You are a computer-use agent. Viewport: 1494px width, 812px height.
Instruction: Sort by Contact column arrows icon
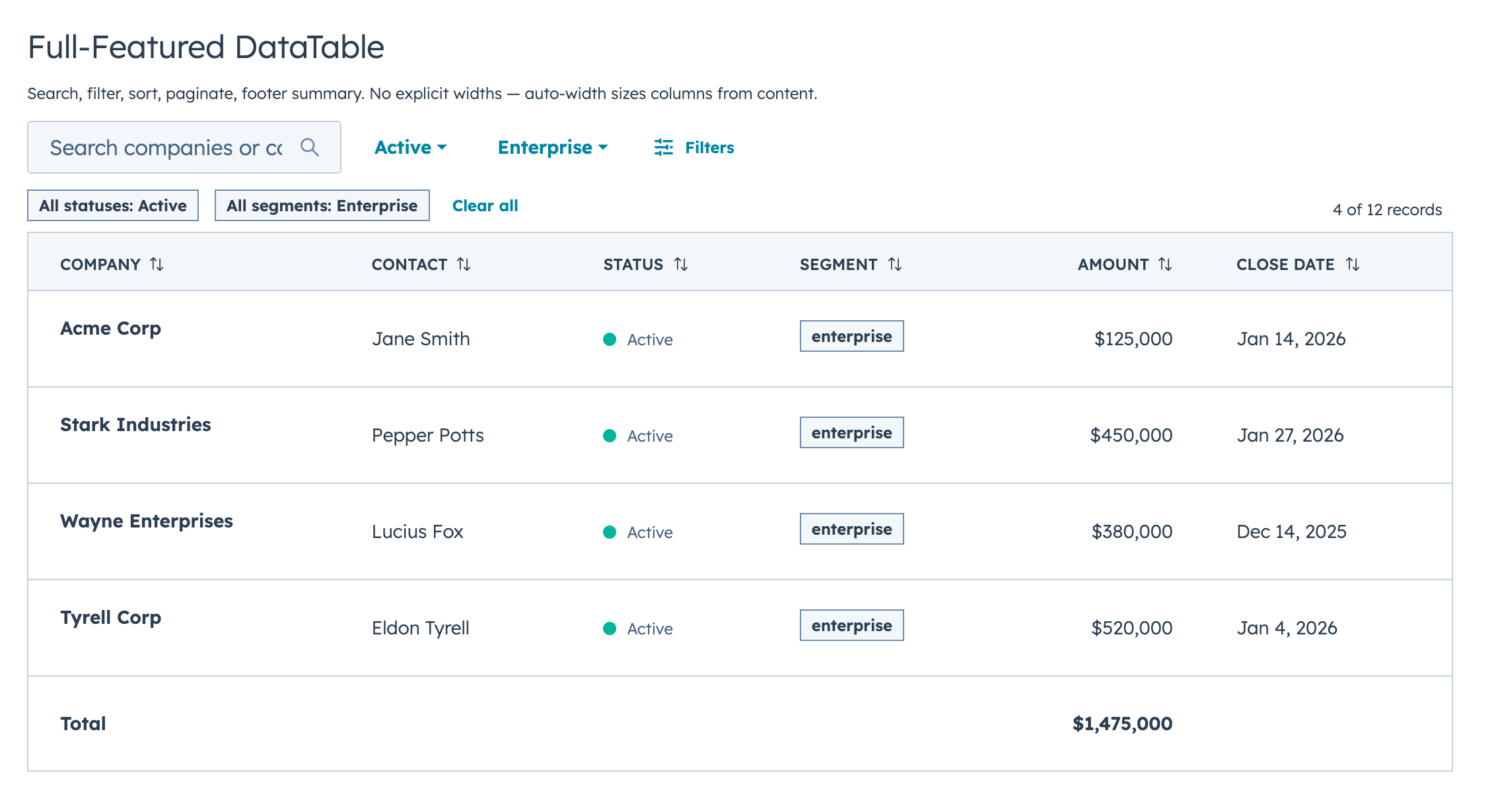[x=464, y=264]
